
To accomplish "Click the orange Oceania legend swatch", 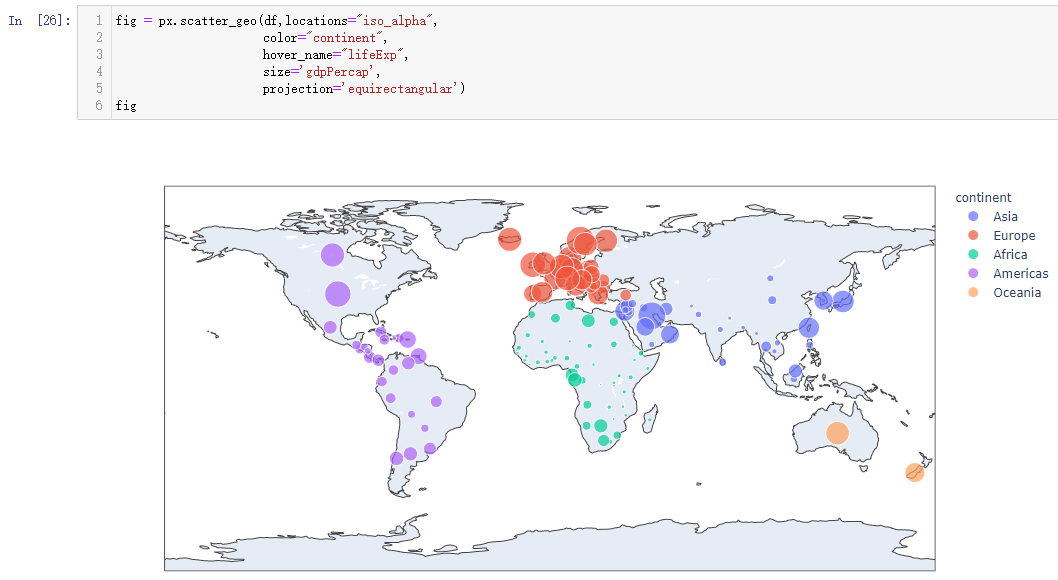I will click(x=973, y=292).
